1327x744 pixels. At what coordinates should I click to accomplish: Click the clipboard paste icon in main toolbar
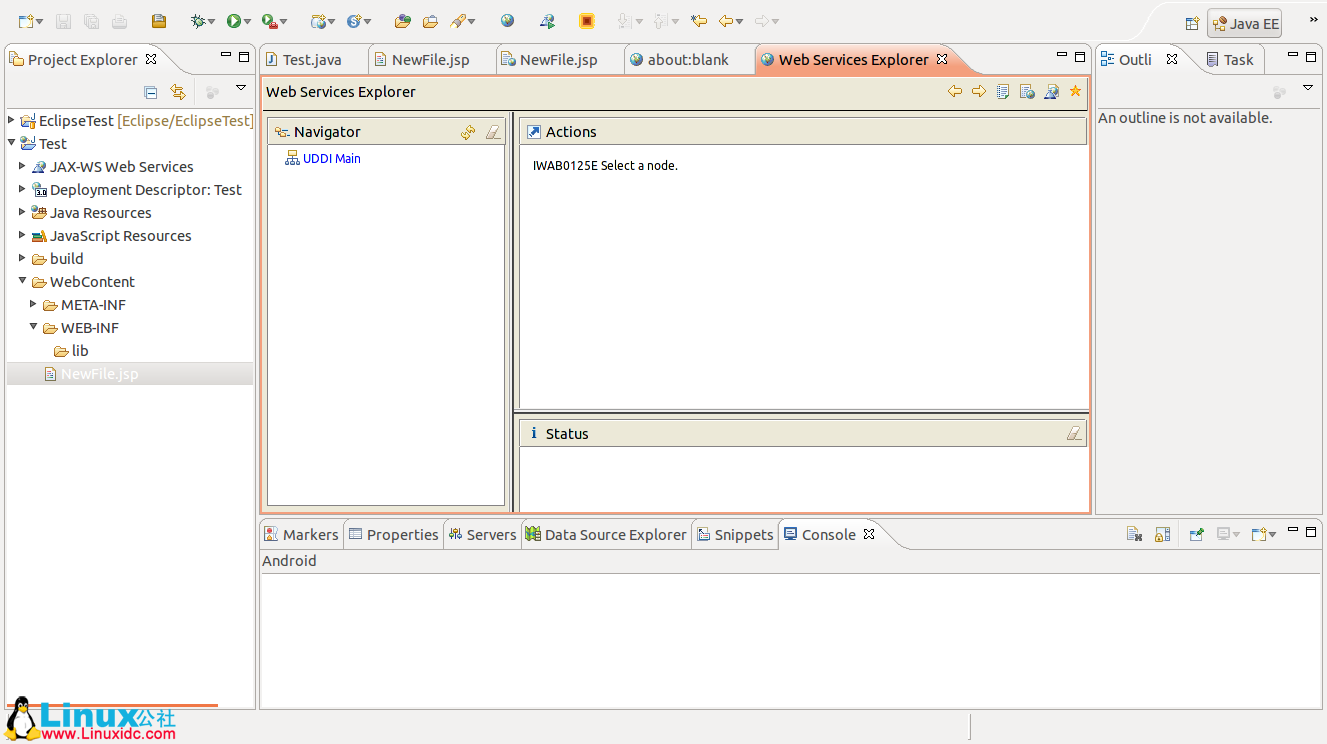click(x=158, y=21)
